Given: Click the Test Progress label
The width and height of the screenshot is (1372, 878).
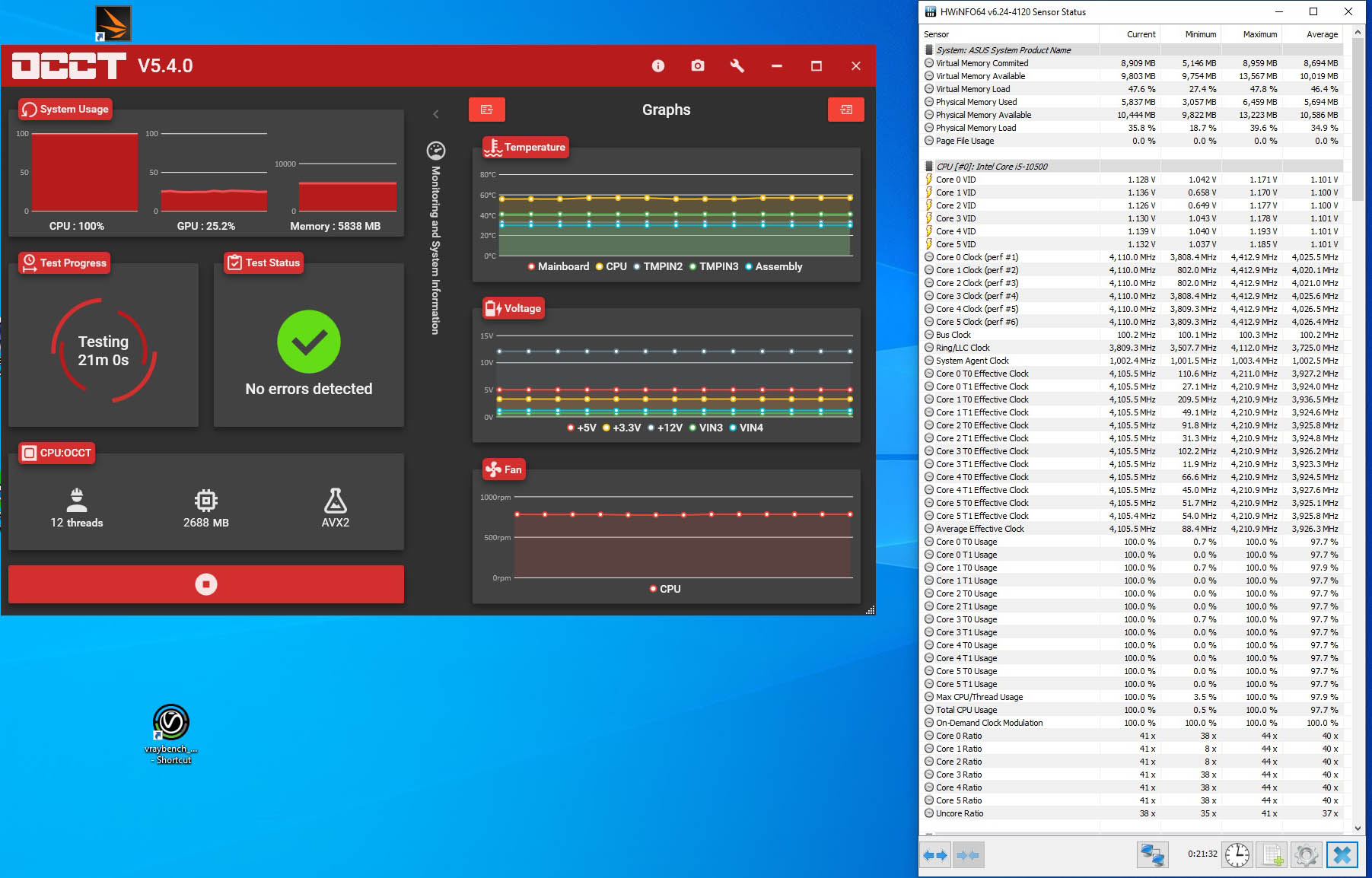Looking at the screenshot, I should click(x=65, y=263).
